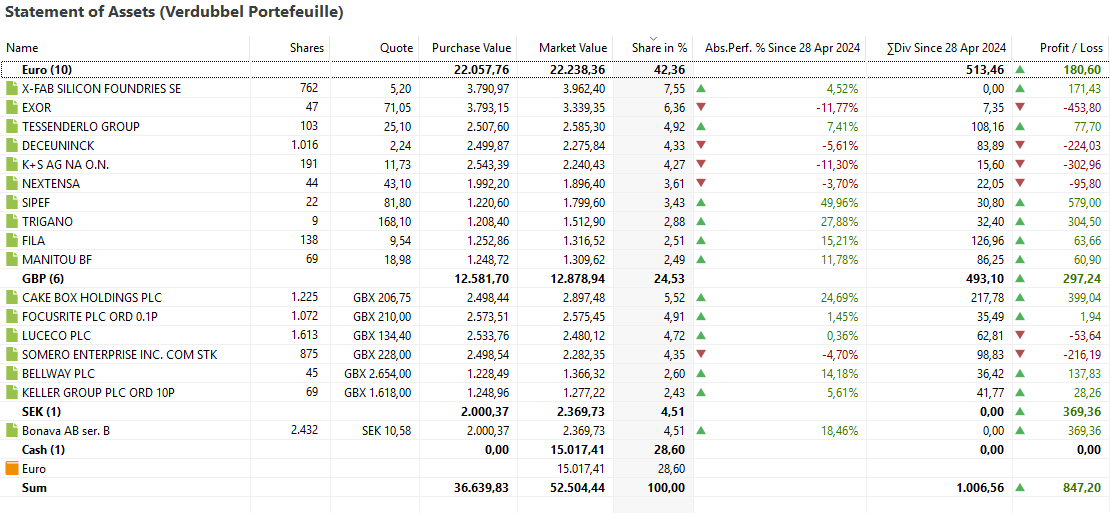Select the Cash (1) group row
This screenshot has height=513, width=1110.
pos(554,449)
